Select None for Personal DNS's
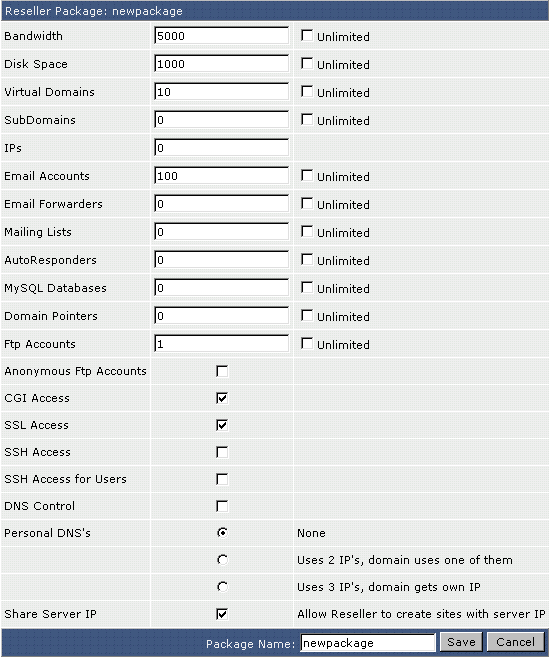This screenshot has width=552, height=661. pos(222,533)
